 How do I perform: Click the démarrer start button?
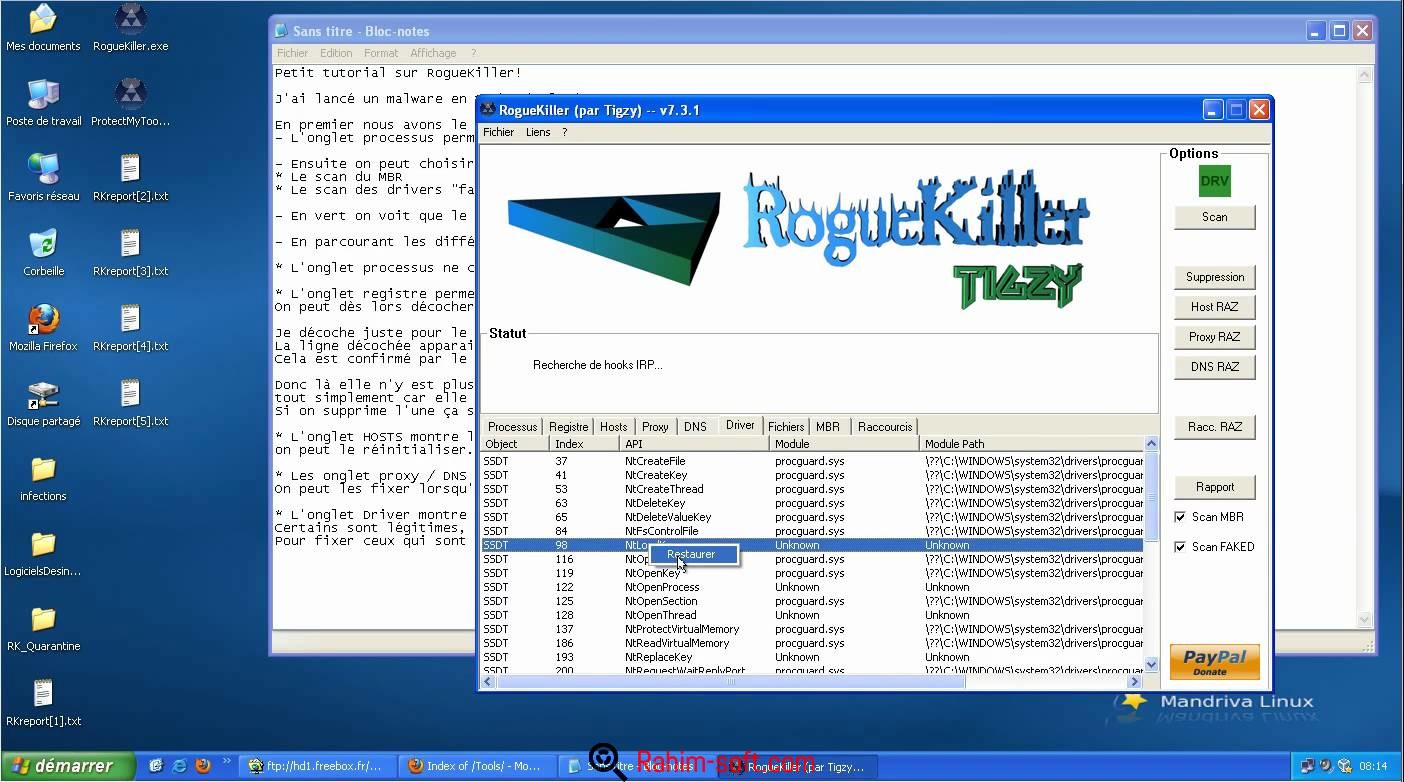[66, 766]
